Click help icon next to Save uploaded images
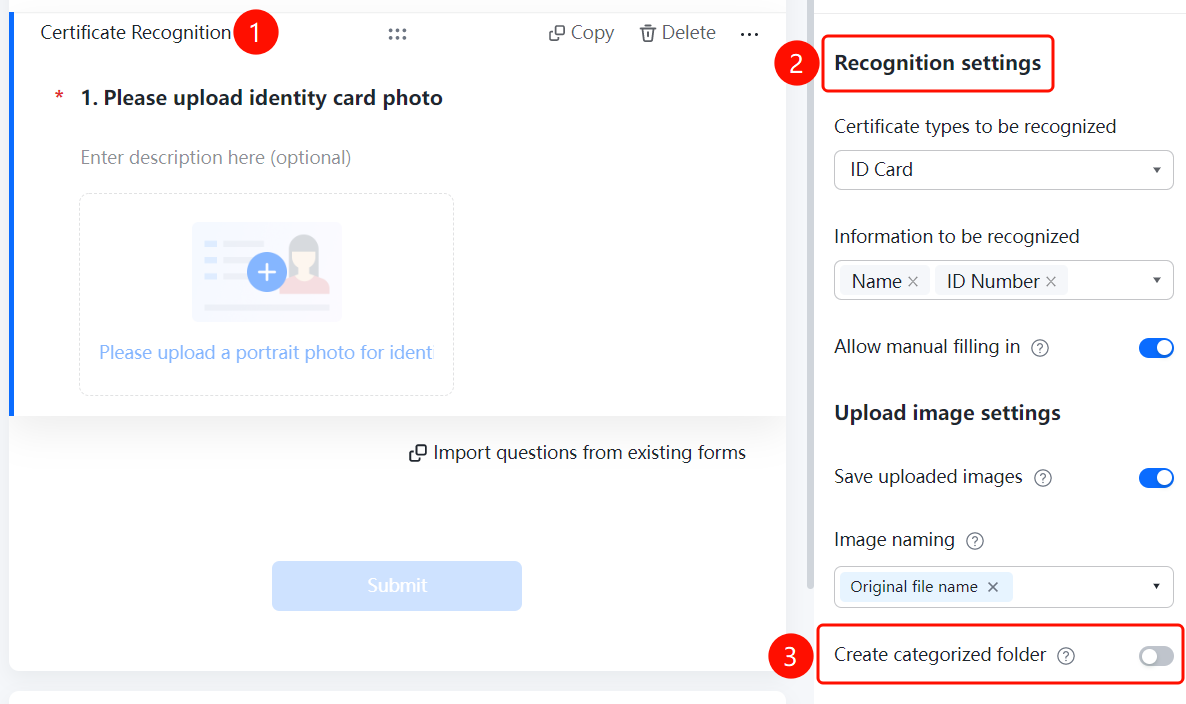Screen dimensions: 1186x704 click(x=1043, y=478)
